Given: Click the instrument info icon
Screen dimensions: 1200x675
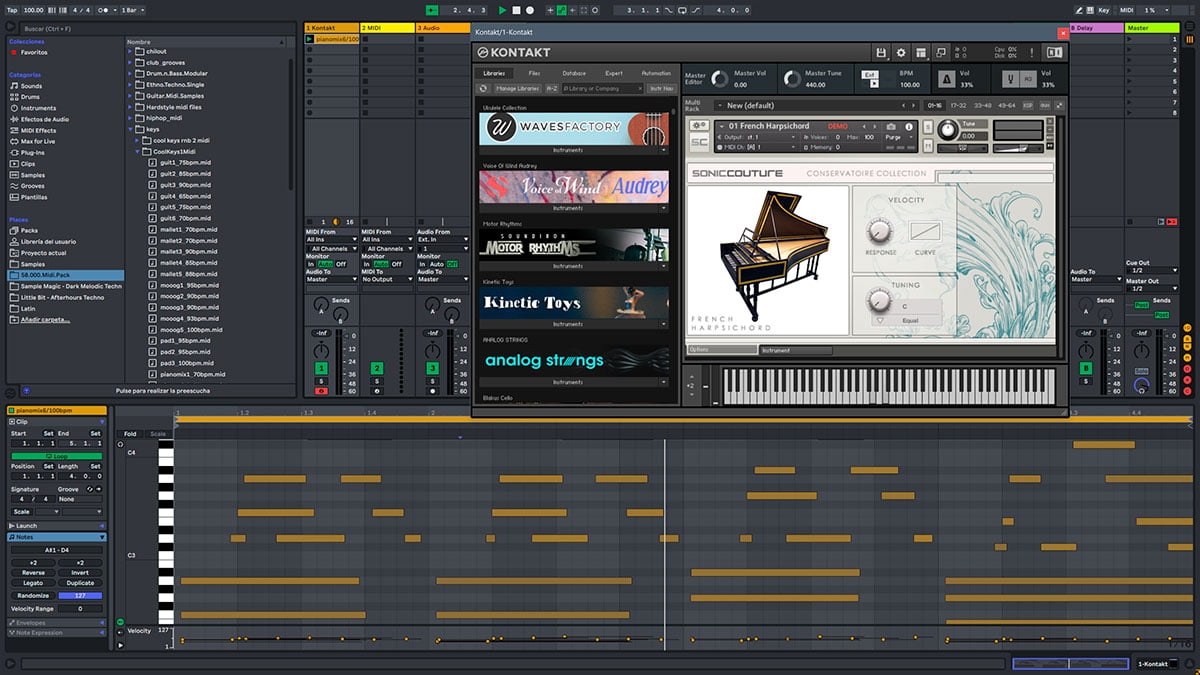Looking at the screenshot, I should click(x=908, y=126).
